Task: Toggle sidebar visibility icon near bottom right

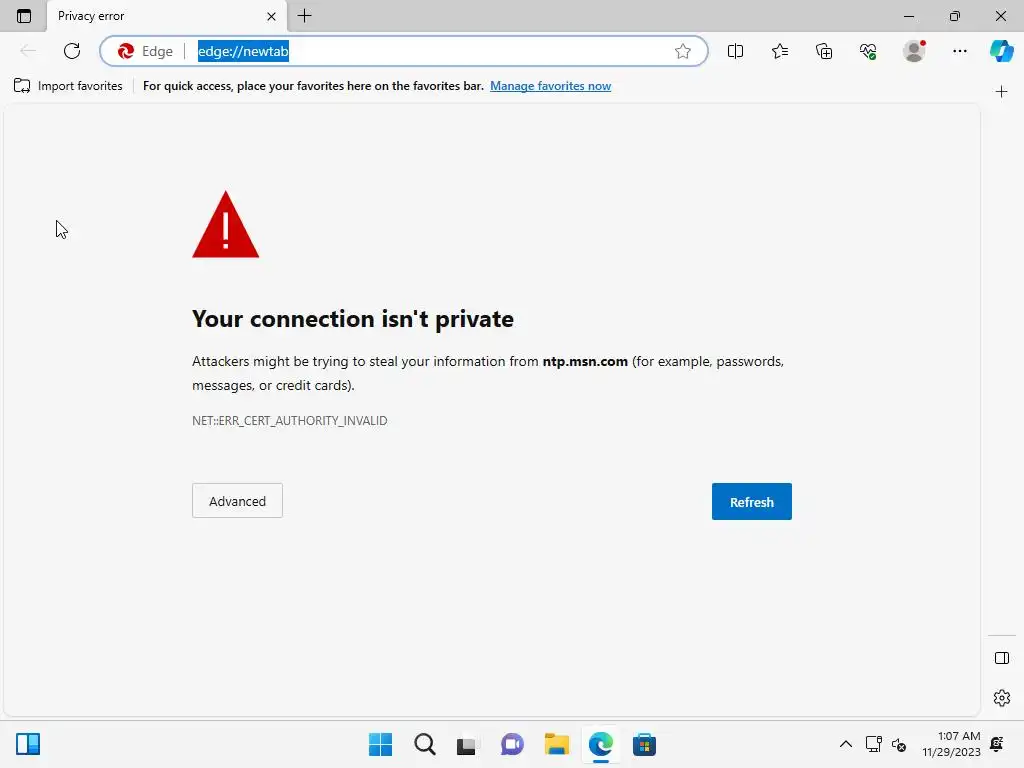Action: pyautogui.click(x=1002, y=658)
